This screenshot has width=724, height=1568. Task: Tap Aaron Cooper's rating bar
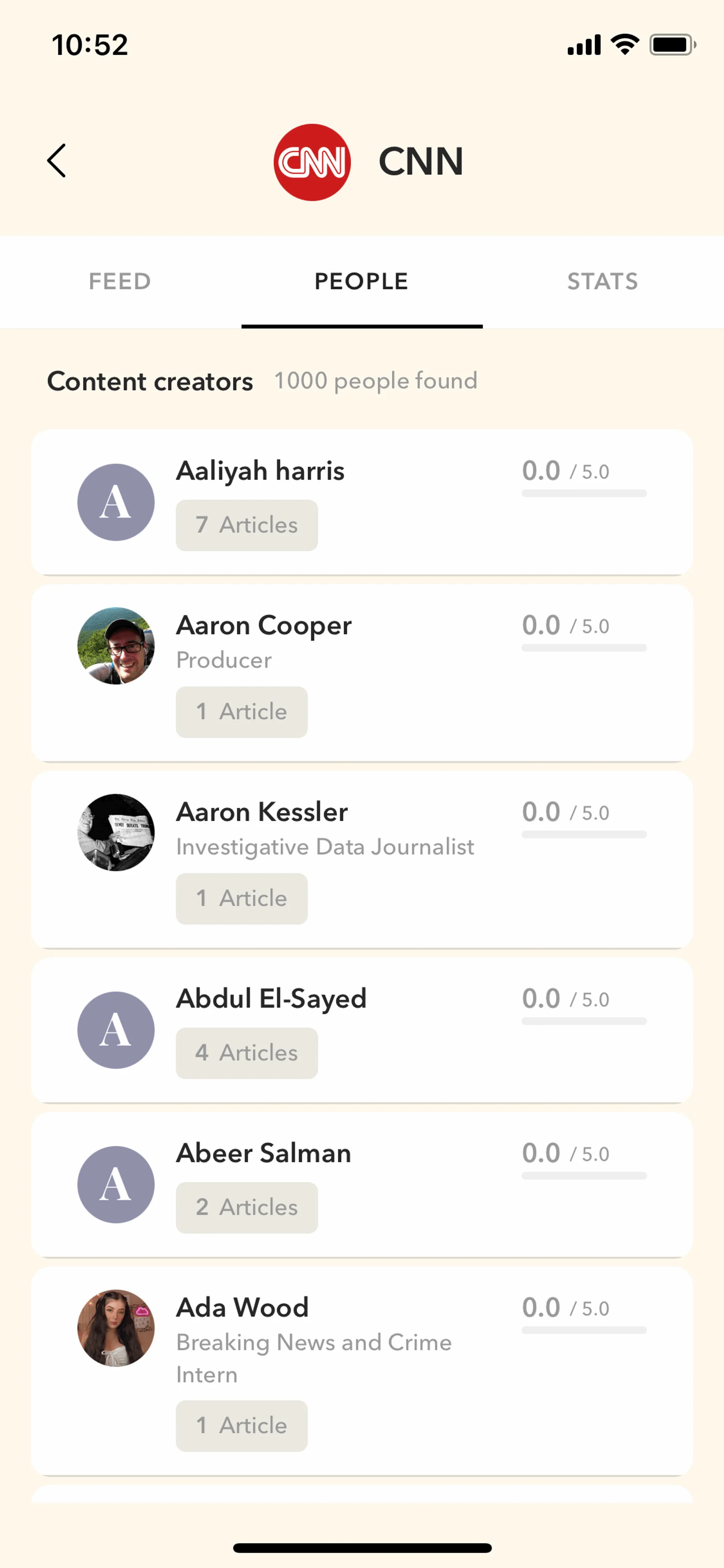click(x=583, y=648)
